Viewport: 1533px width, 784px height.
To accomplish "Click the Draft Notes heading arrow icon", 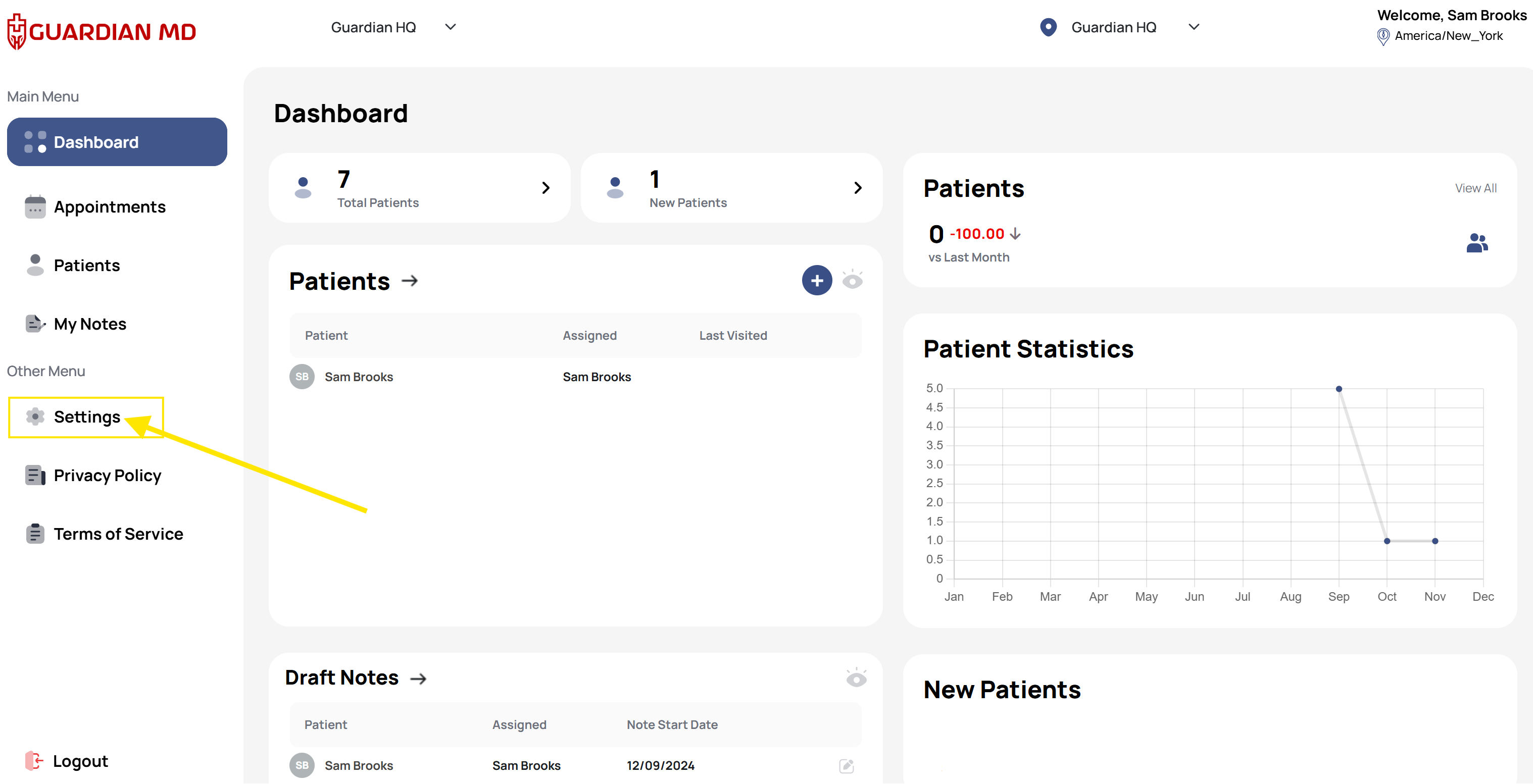I will click(418, 678).
